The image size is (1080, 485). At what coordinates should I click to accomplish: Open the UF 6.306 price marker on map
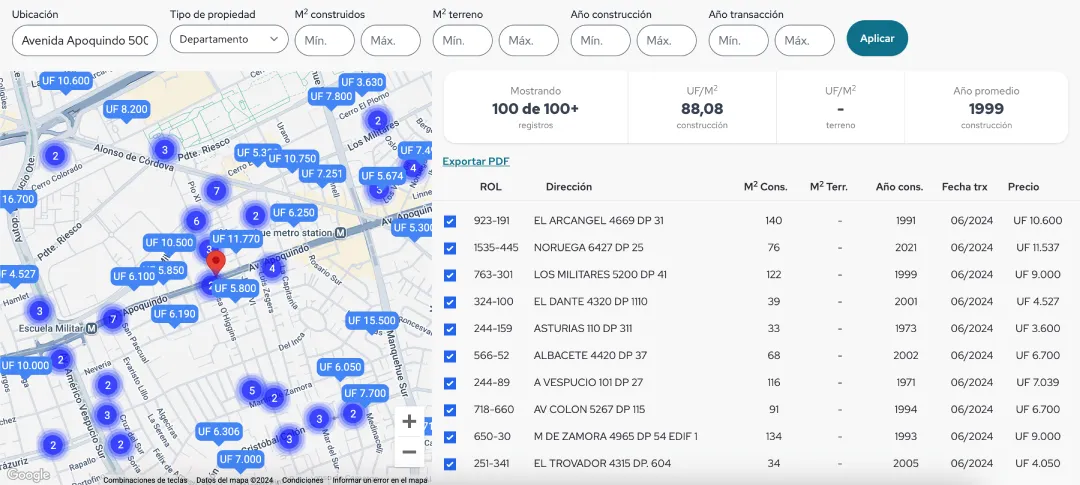[x=218, y=432]
